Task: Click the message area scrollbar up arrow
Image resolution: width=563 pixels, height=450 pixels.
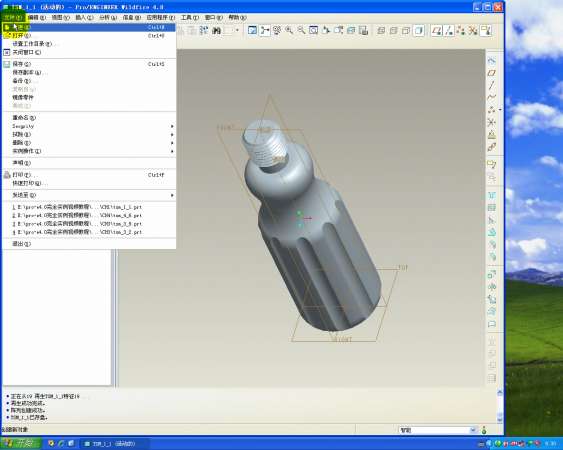Action: (x=499, y=393)
